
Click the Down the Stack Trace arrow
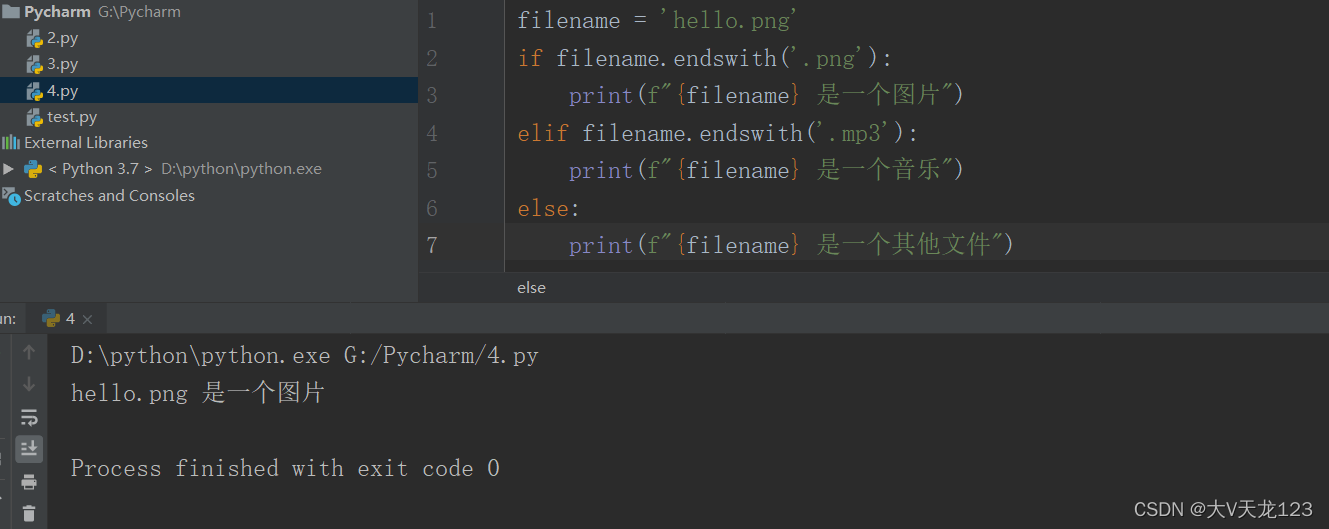pyautogui.click(x=28, y=384)
